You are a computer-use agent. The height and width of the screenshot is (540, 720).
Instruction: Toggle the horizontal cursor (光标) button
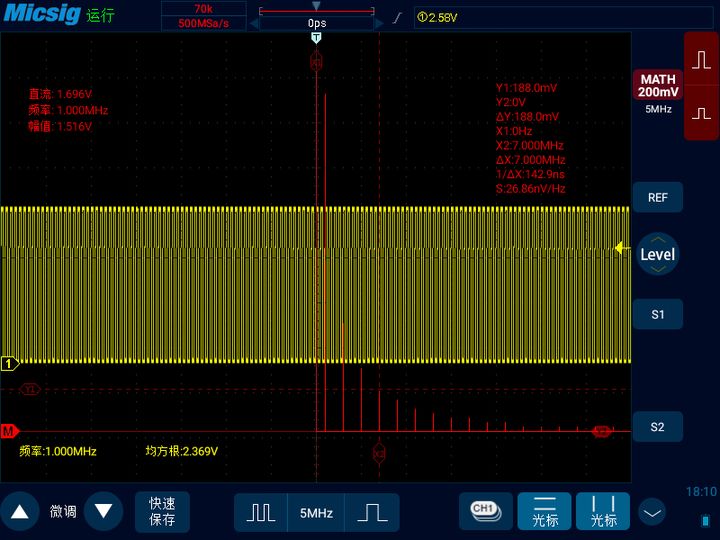pos(544,512)
